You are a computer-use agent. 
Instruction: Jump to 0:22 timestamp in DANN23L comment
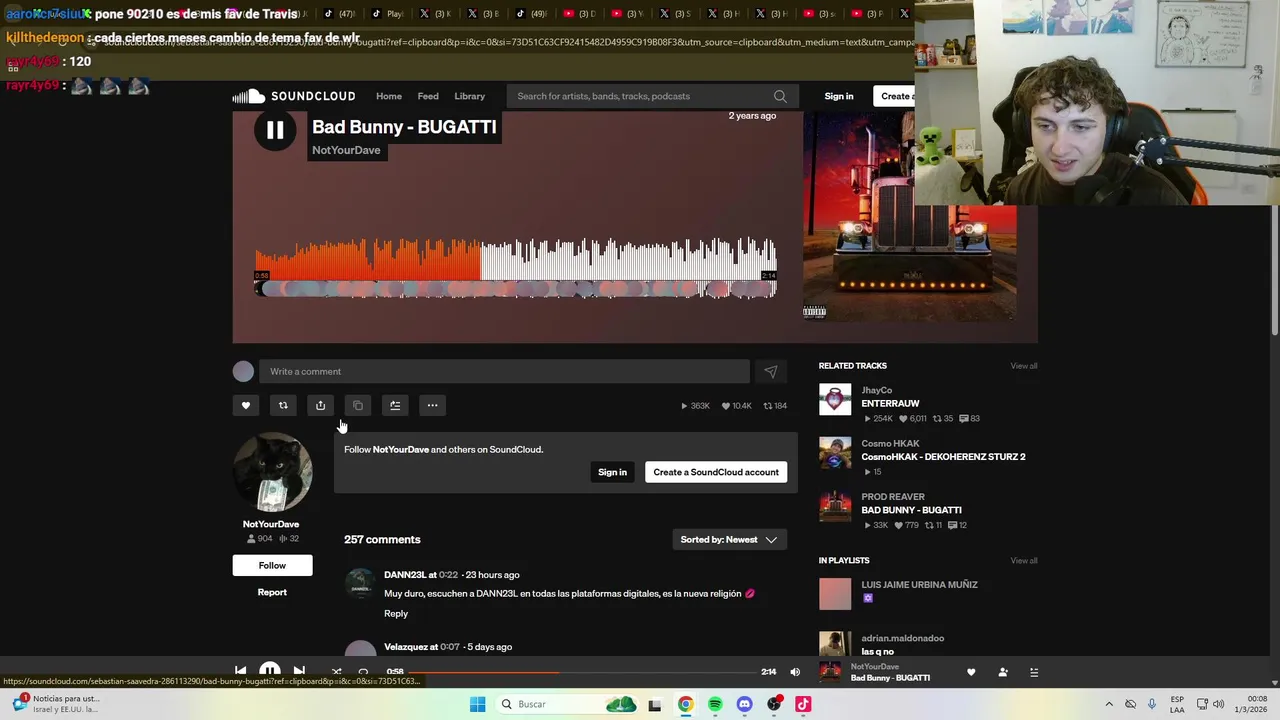pos(448,575)
